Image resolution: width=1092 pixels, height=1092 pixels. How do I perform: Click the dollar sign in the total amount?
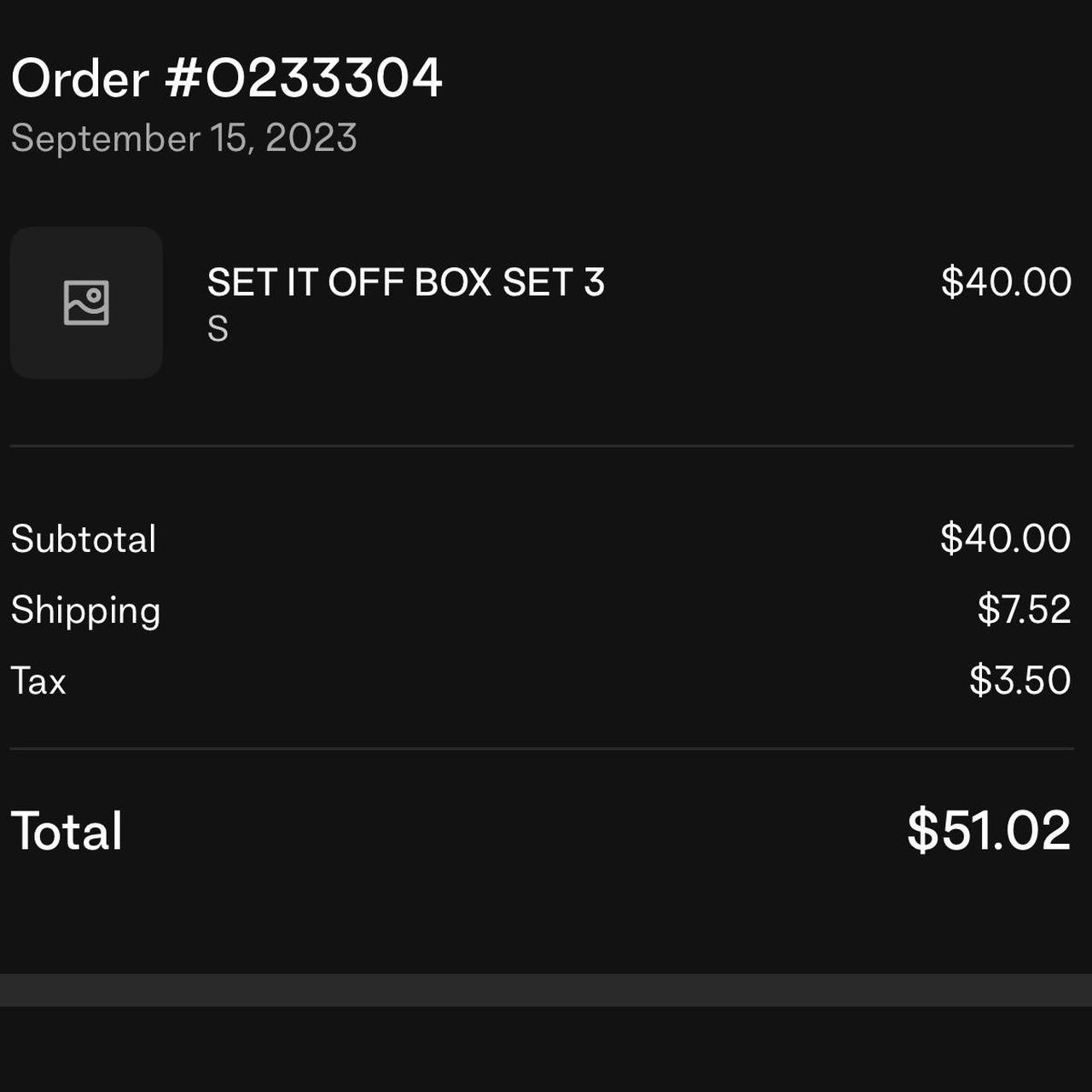tap(922, 830)
